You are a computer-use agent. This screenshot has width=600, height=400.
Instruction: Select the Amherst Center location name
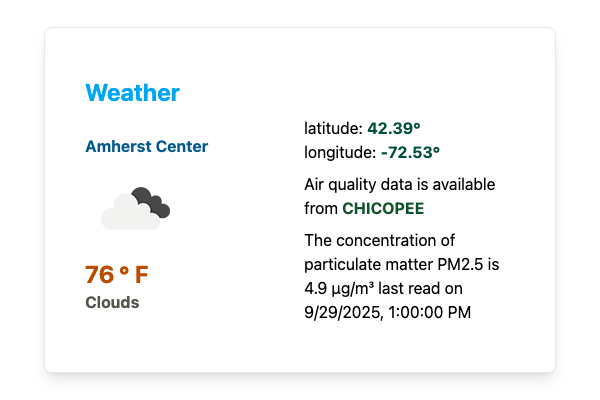click(147, 146)
